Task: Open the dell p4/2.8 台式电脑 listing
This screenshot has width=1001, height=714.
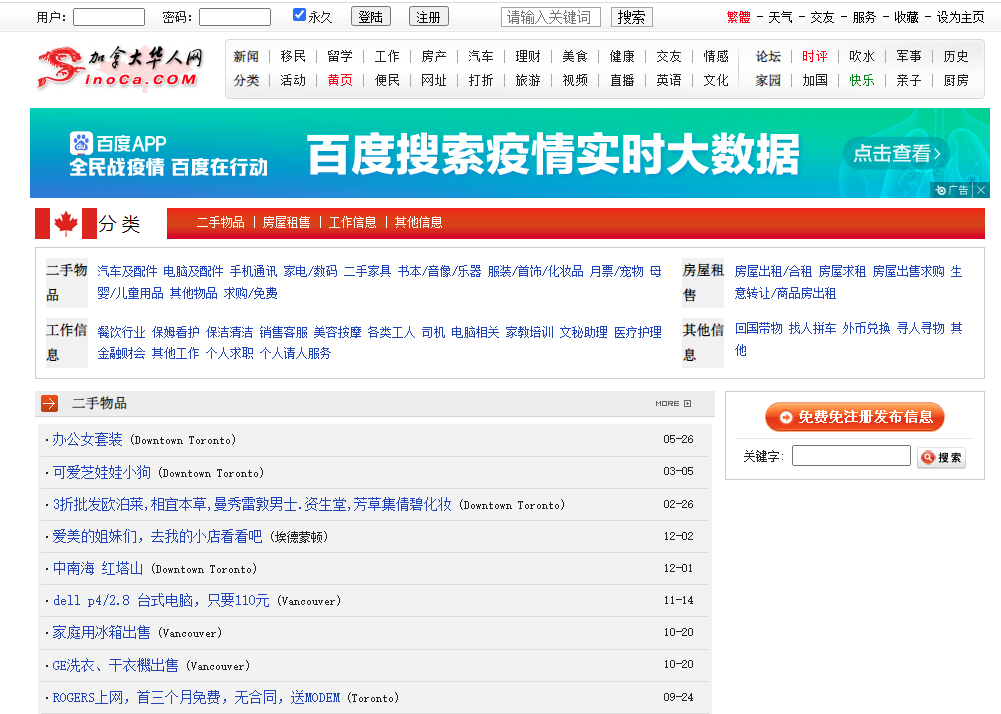Action: coord(161,600)
